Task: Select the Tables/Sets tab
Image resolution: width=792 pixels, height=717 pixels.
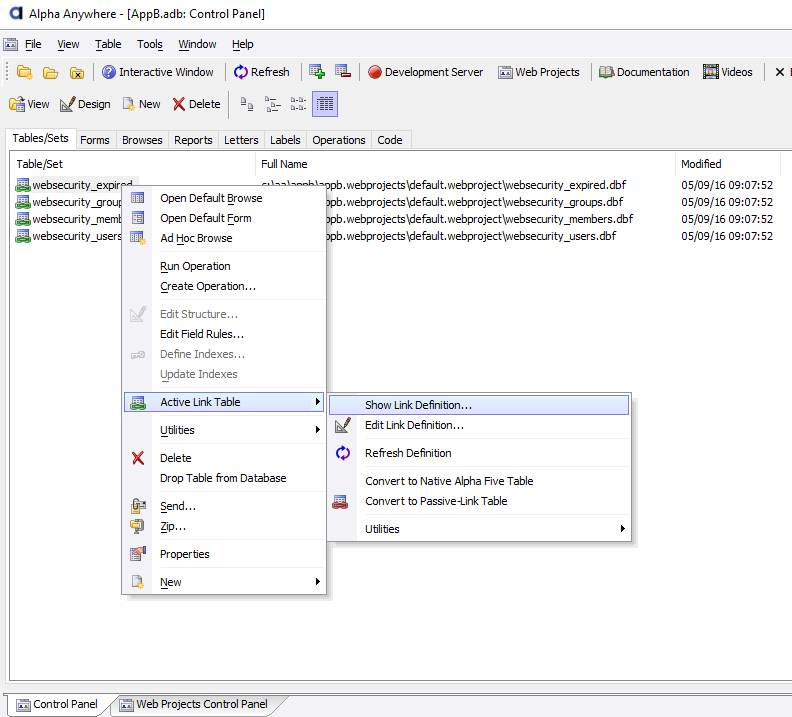Action: pos(40,138)
